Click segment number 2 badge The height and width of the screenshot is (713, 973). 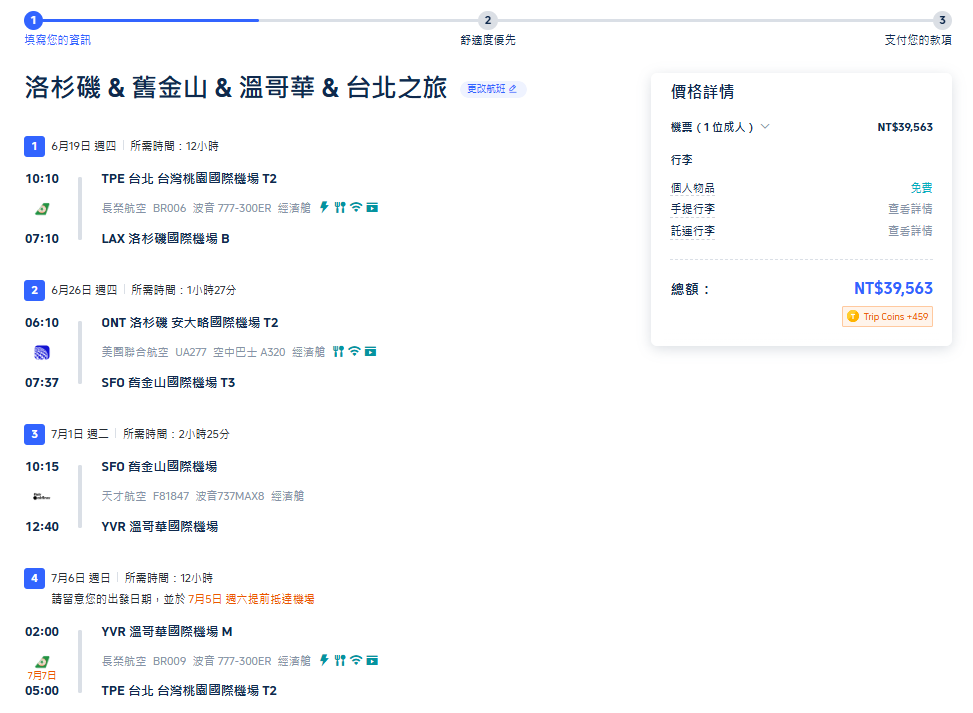(34, 290)
